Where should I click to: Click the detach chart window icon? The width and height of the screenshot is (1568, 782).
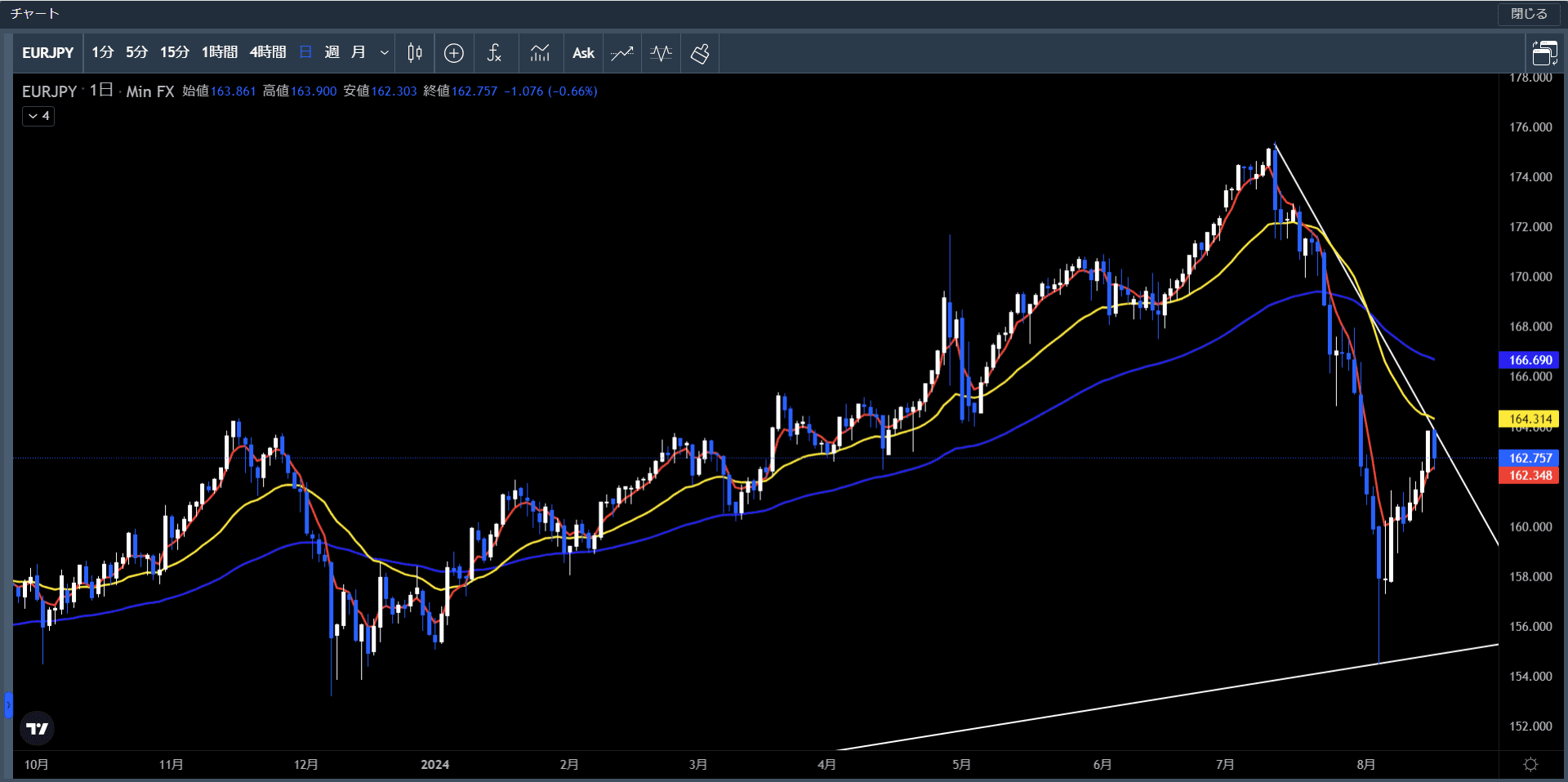[1544, 53]
